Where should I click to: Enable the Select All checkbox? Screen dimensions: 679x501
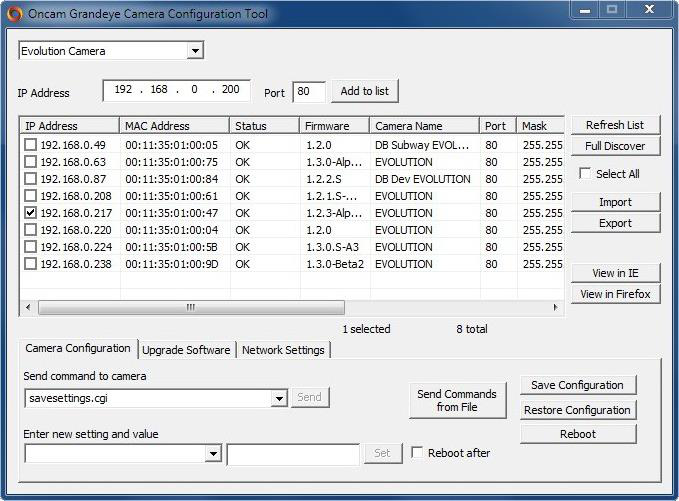(x=585, y=174)
